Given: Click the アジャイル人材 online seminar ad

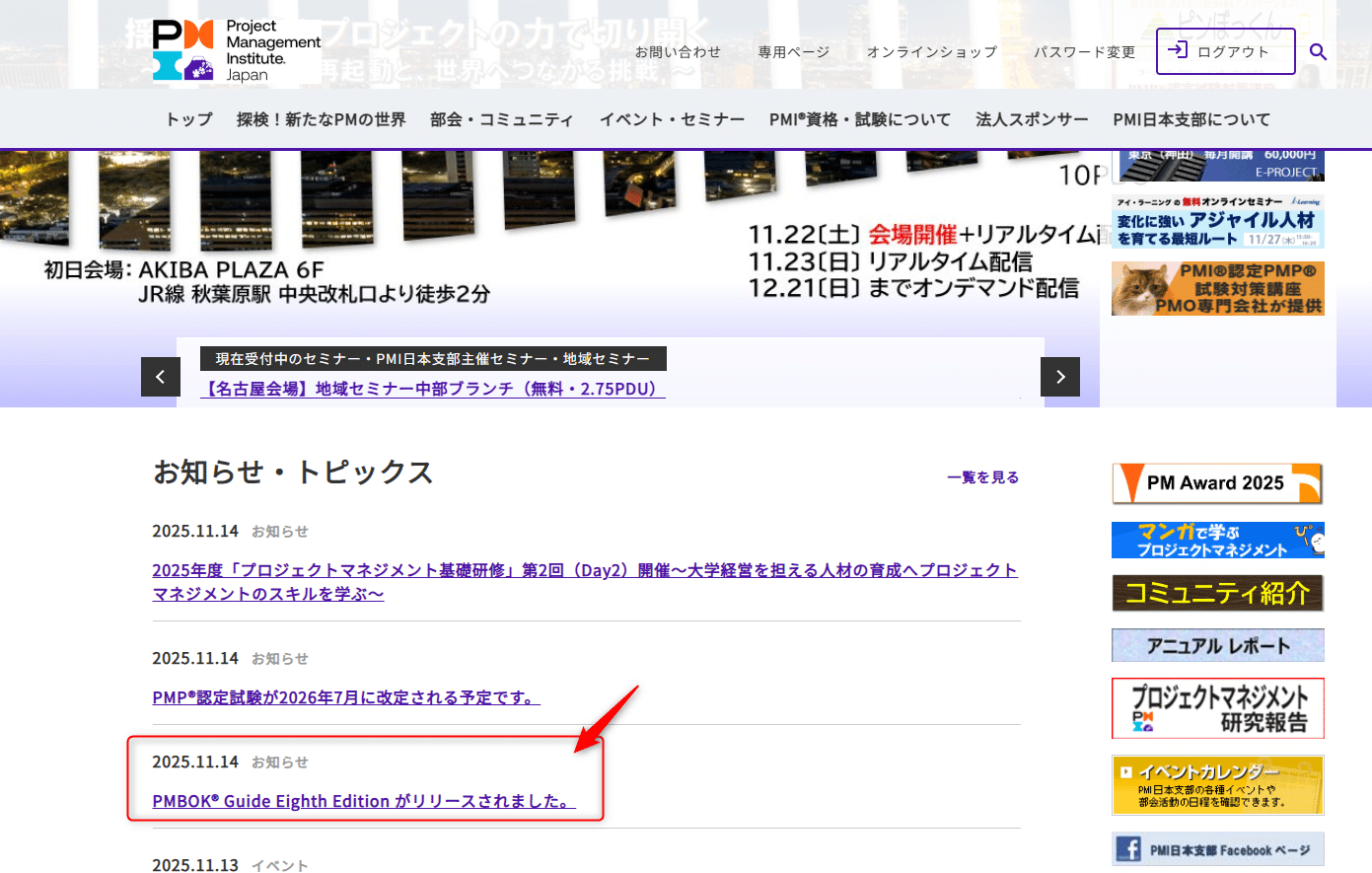Looking at the screenshot, I should pyautogui.click(x=1217, y=219).
